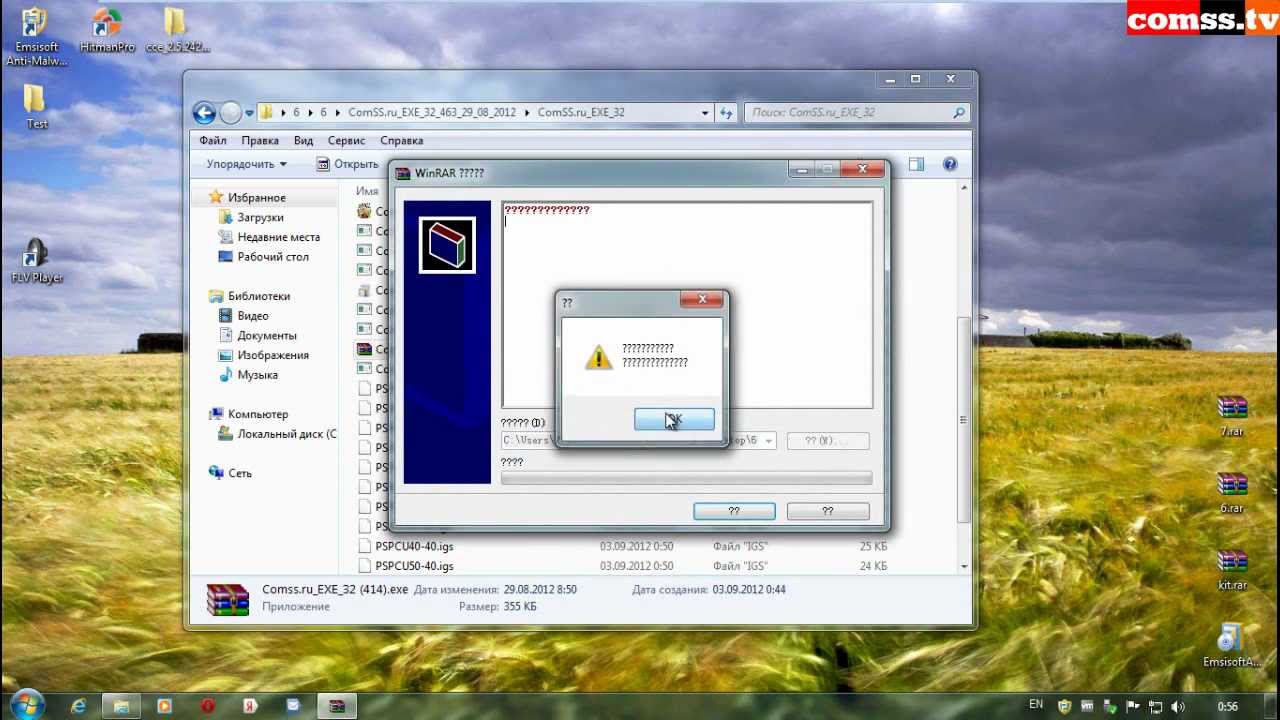The width and height of the screenshot is (1280, 720).
Task: Select the 7.rar archive on desktop
Action: click(1232, 416)
